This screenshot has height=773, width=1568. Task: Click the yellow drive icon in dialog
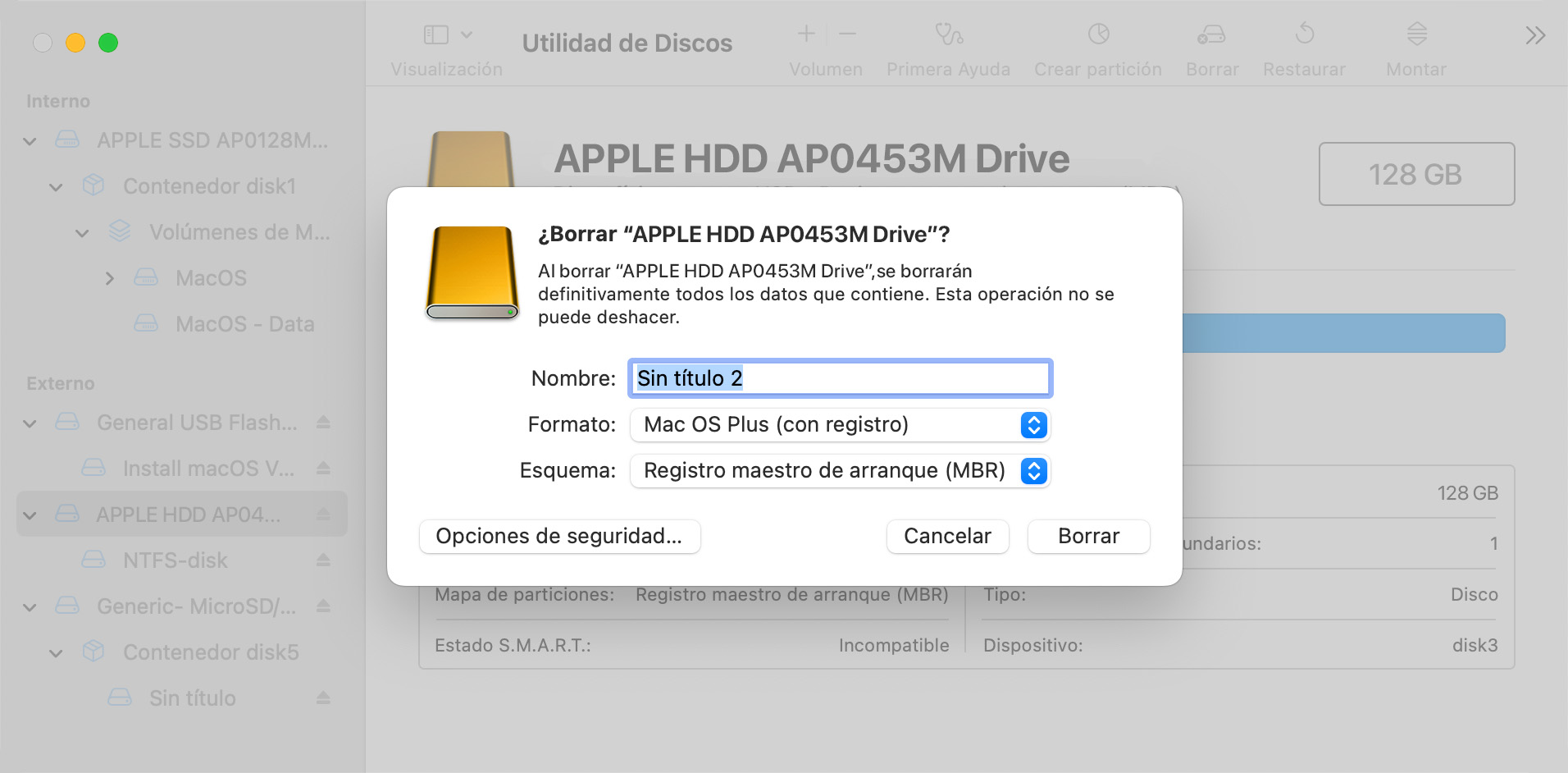pyautogui.click(x=472, y=272)
